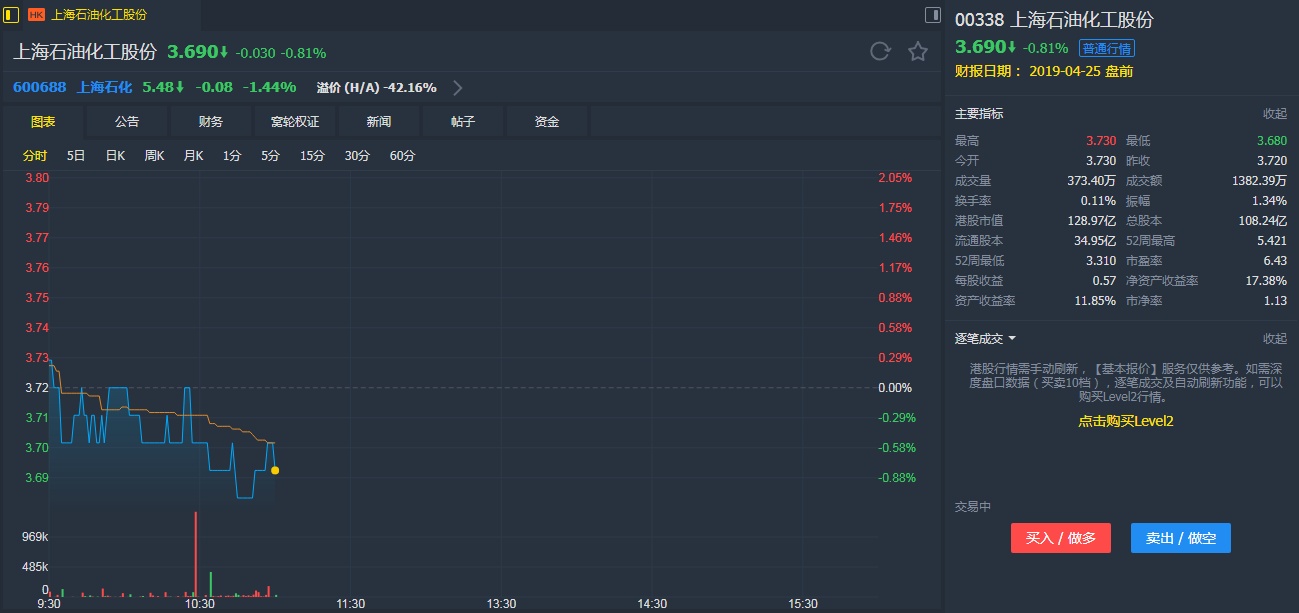Click the refresh quote icon
1299x613 pixels.
880,52
